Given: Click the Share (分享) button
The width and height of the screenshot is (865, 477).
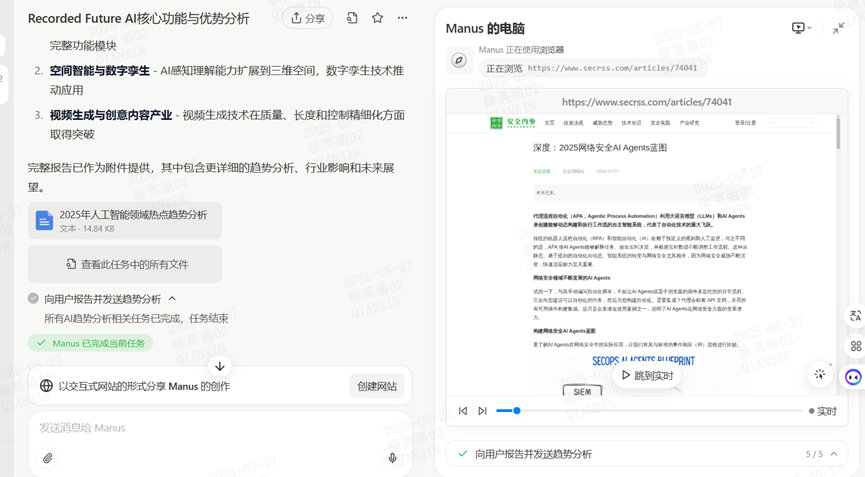Looking at the screenshot, I should tap(308, 18).
